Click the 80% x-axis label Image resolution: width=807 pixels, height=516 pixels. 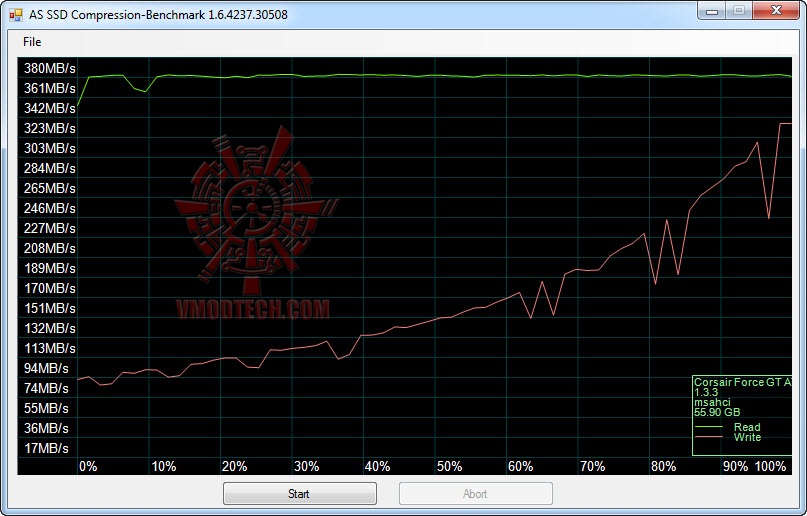(664, 467)
